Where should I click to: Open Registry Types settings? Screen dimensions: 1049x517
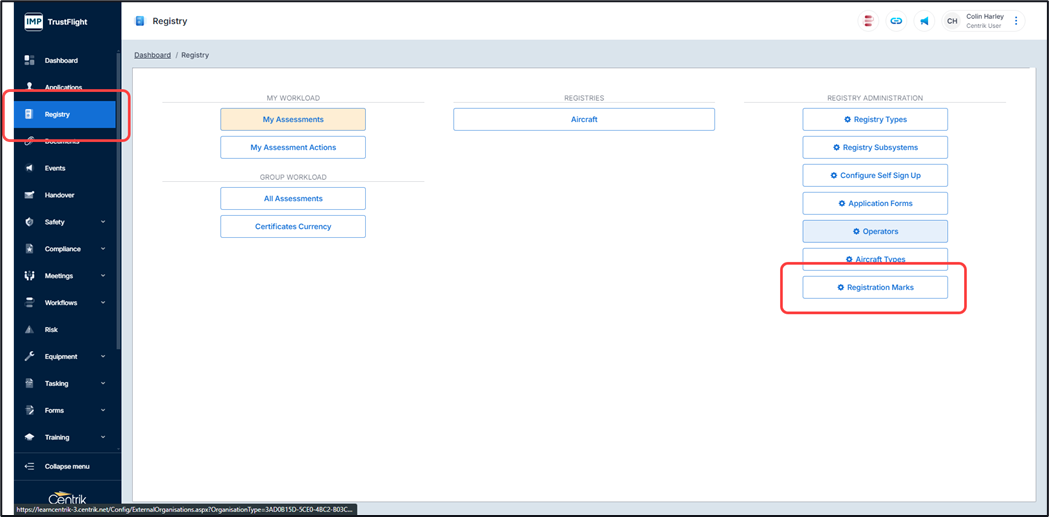pyautogui.click(x=875, y=119)
